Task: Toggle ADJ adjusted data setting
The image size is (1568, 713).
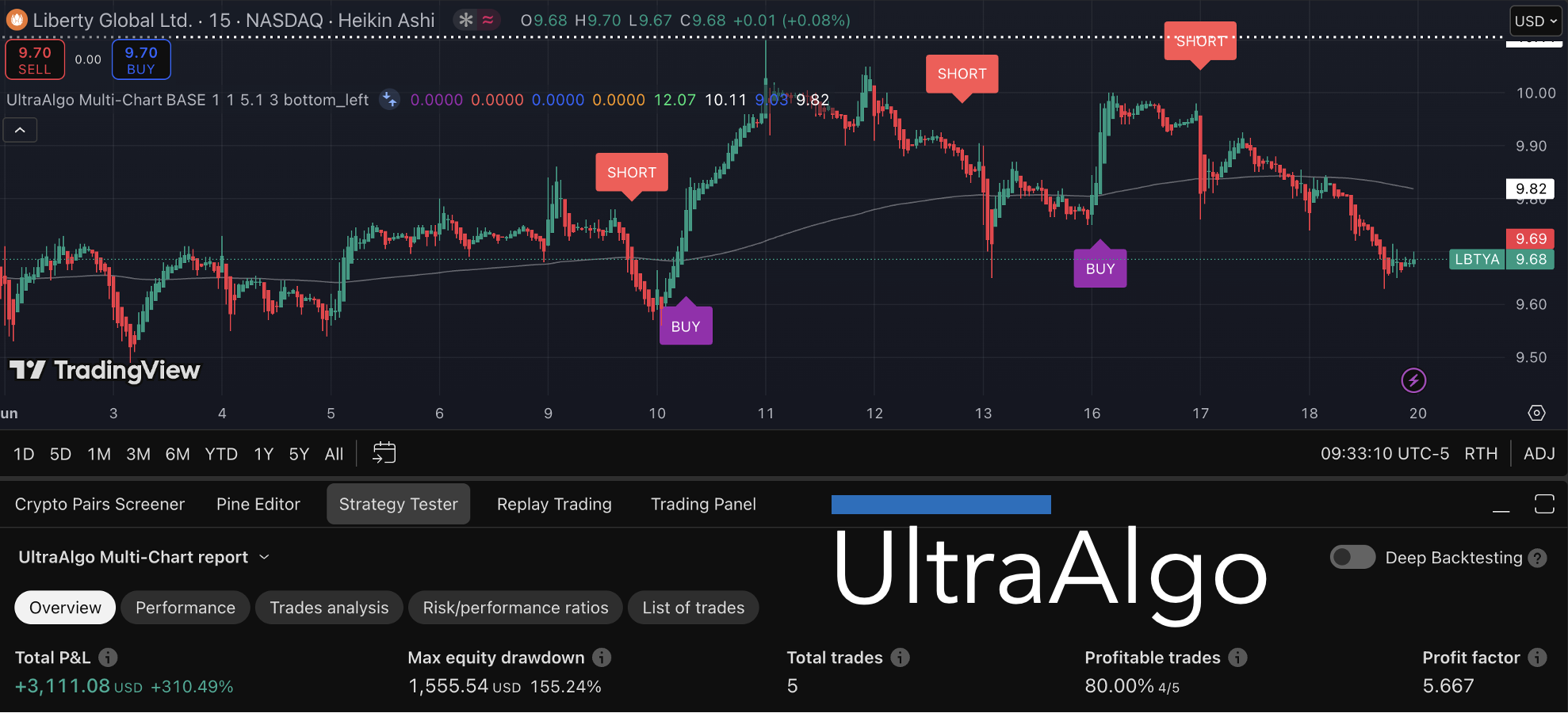Action: tap(1539, 454)
